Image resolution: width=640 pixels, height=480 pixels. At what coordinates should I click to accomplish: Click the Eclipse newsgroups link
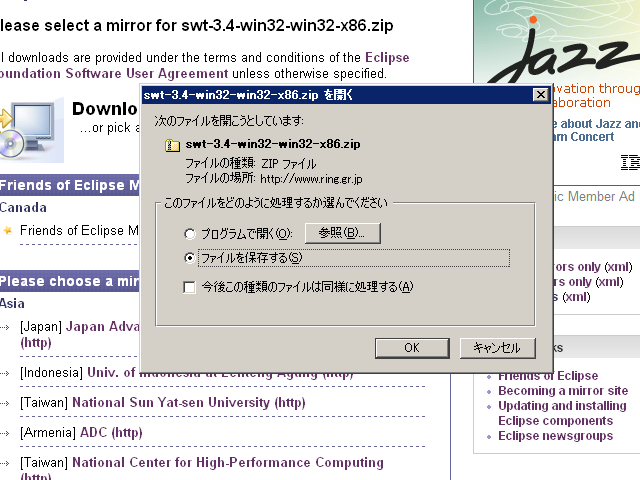pos(555,436)
